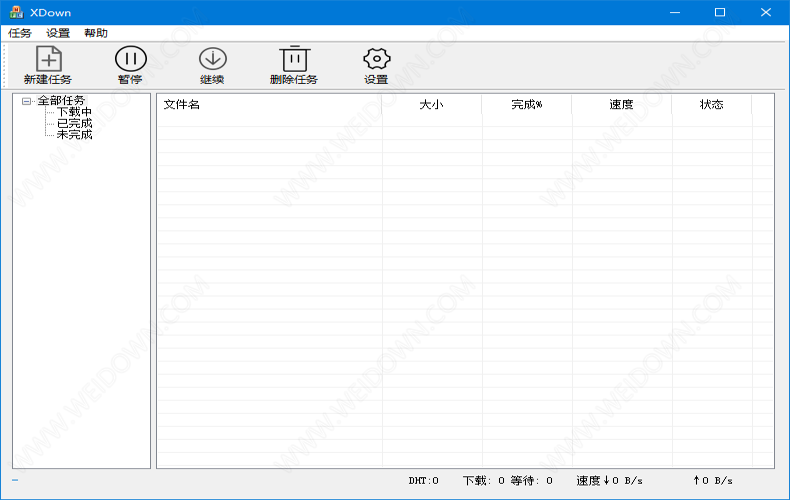This screenshot has height=500, width=790.
Task: Pause downloads with the 暂停 icon
Action: (130, 59)
